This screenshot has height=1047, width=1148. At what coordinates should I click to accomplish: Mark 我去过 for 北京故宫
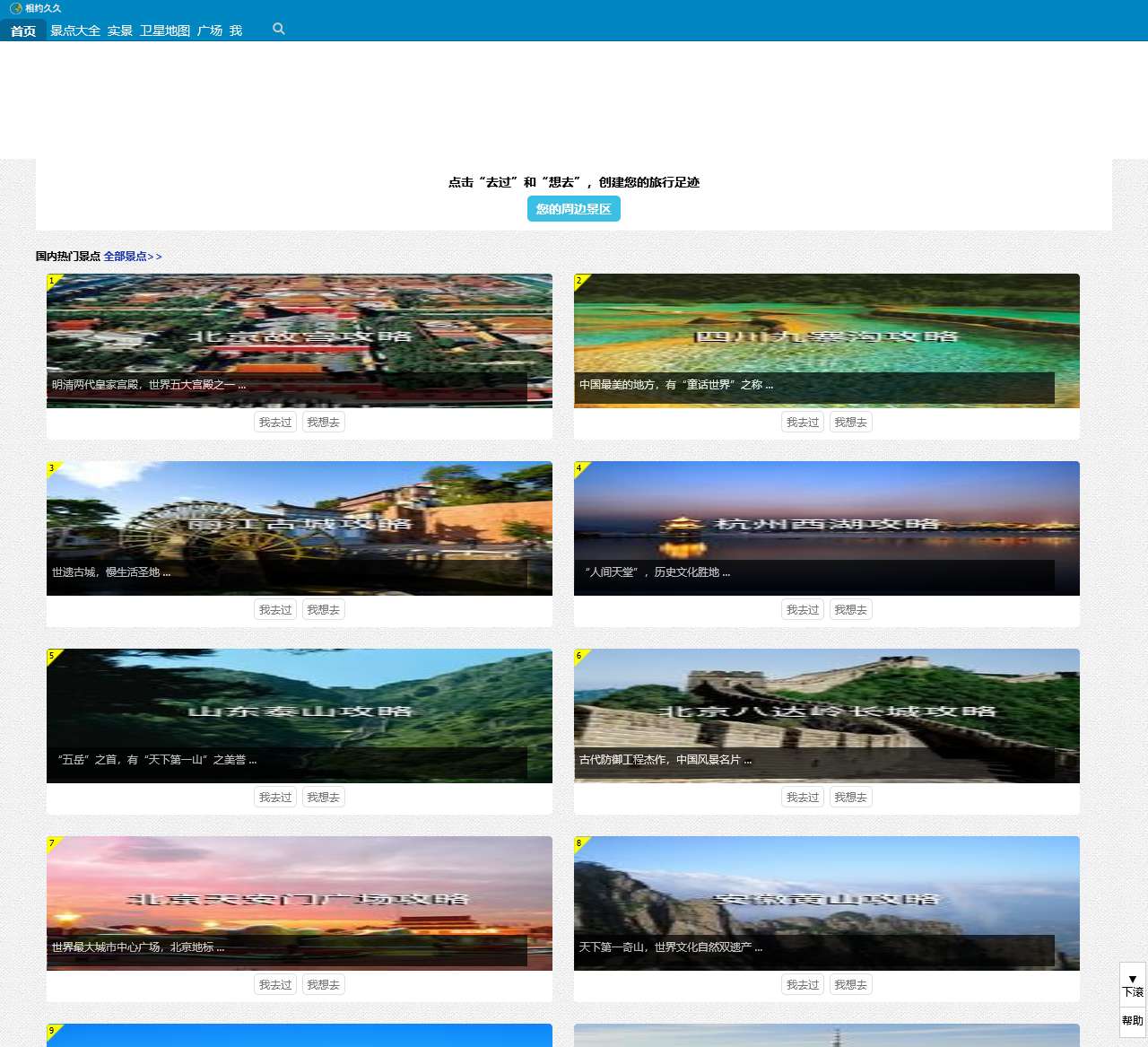pyautogui.click(x=275, y=423)
